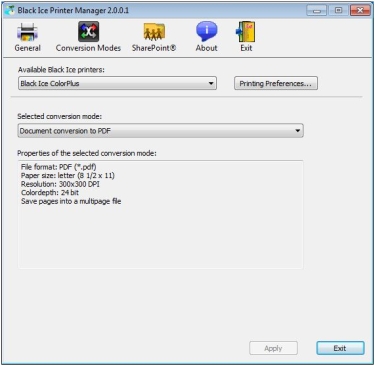Close the Printer Manager window

[360, 11]
